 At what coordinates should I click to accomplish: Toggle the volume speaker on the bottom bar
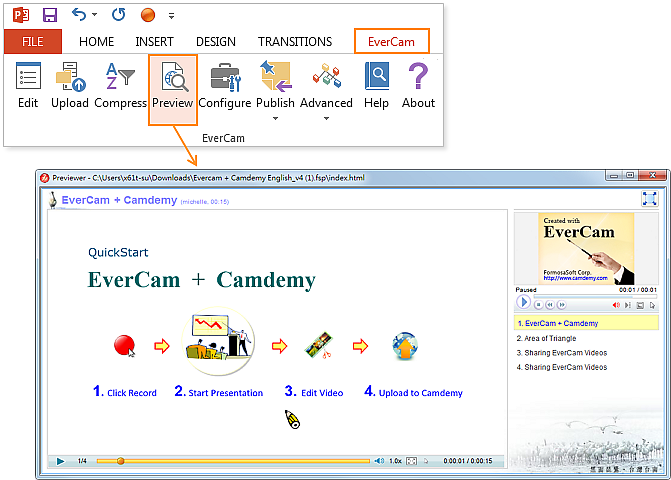[379, 461]
